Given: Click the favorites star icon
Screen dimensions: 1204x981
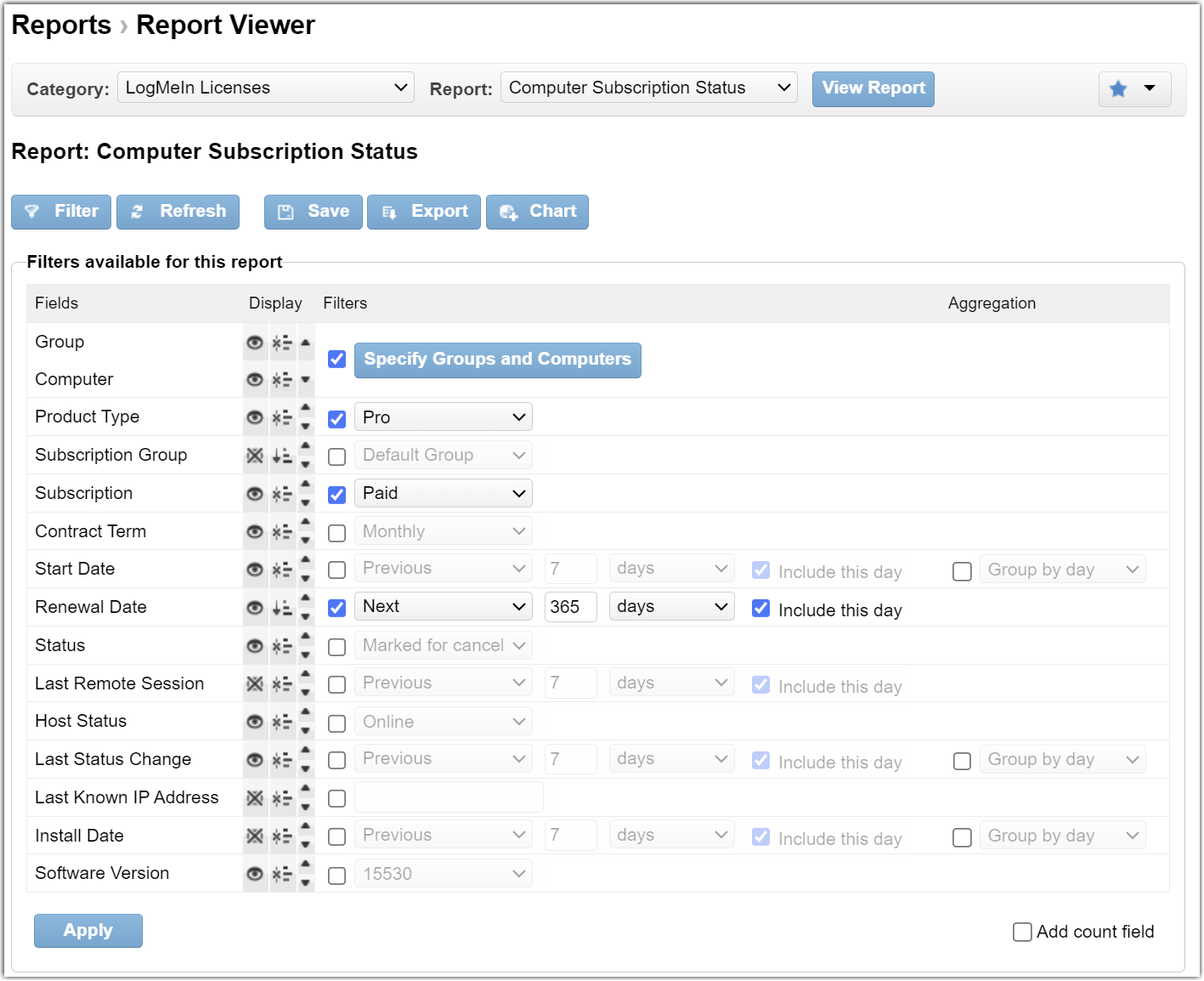Looking at the screenshot, I should click(x=1118, y=88).
